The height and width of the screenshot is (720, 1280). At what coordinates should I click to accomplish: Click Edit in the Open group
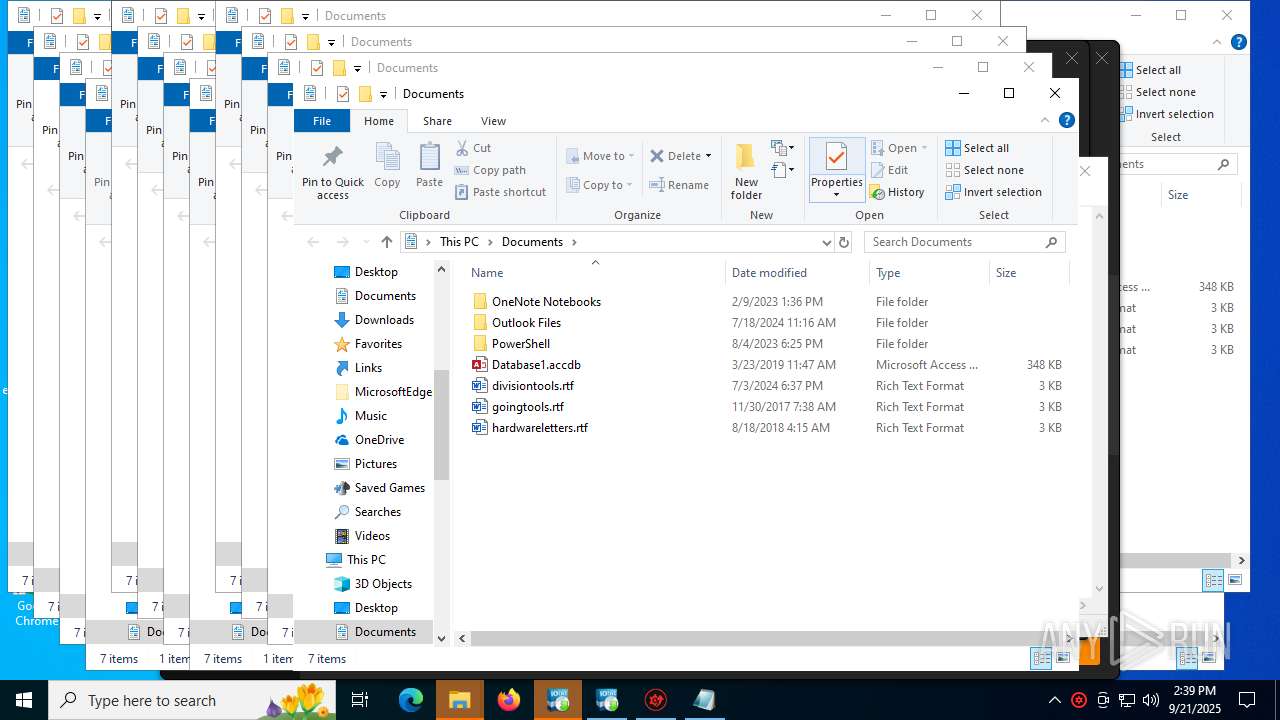(x=889, y=170)
